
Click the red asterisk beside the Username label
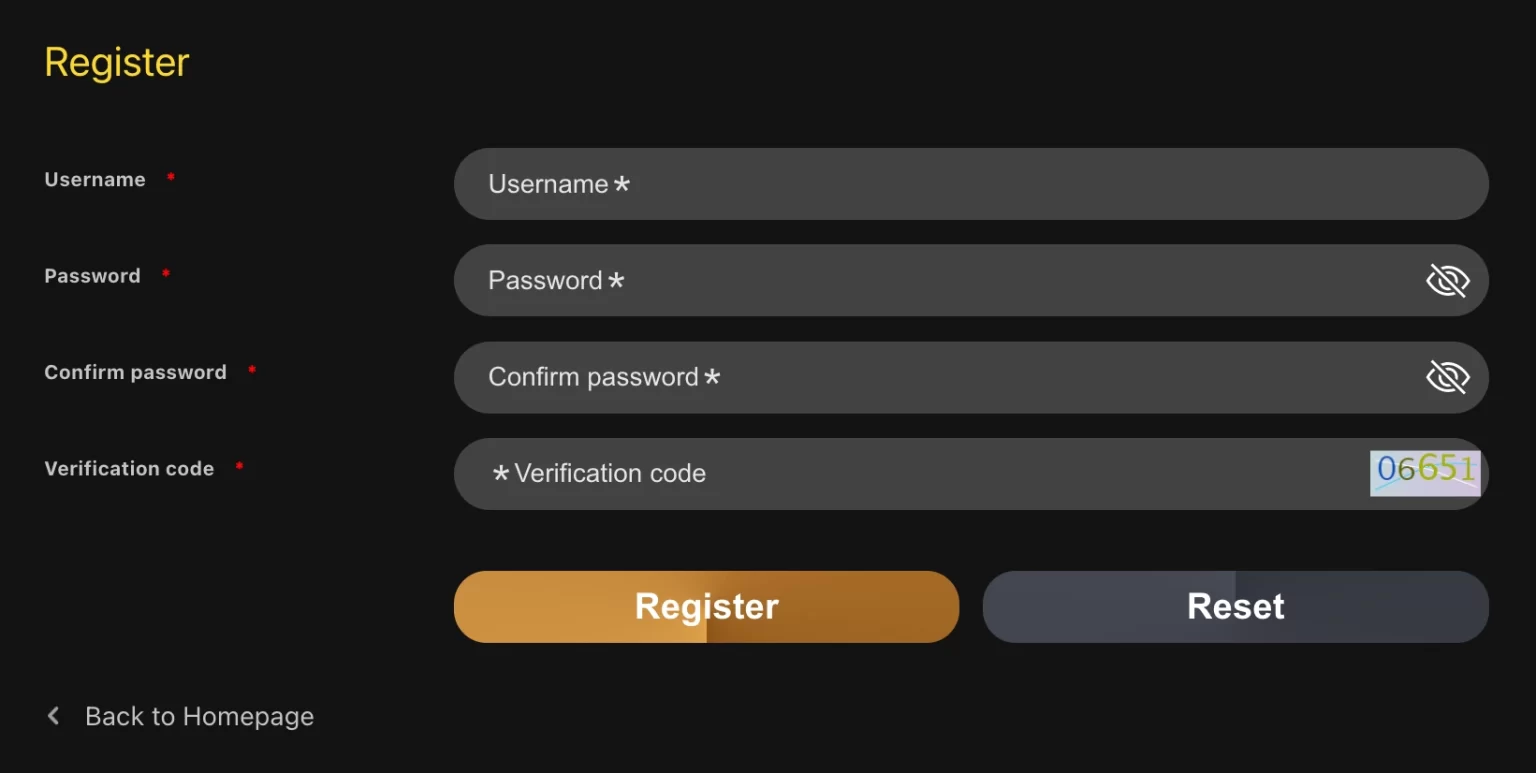point(171,178)
